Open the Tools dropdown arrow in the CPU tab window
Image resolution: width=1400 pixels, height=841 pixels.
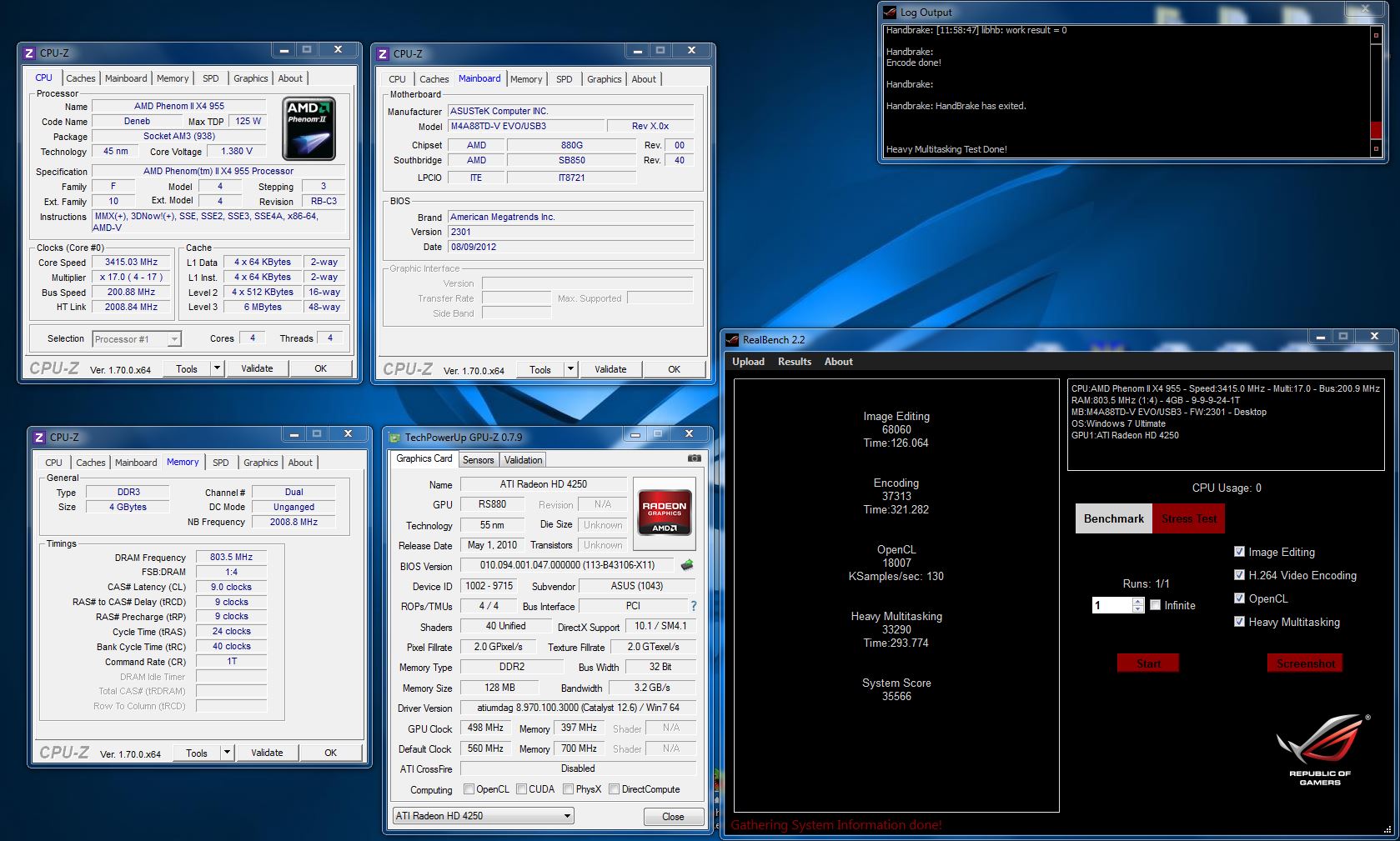217,368
